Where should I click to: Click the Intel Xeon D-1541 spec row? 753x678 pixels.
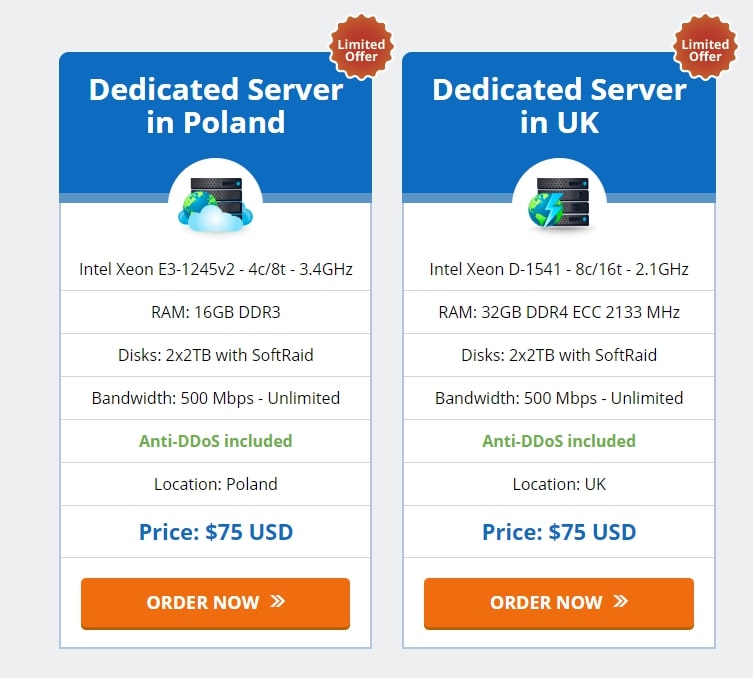pyautogui.click(x=559, y=269)
